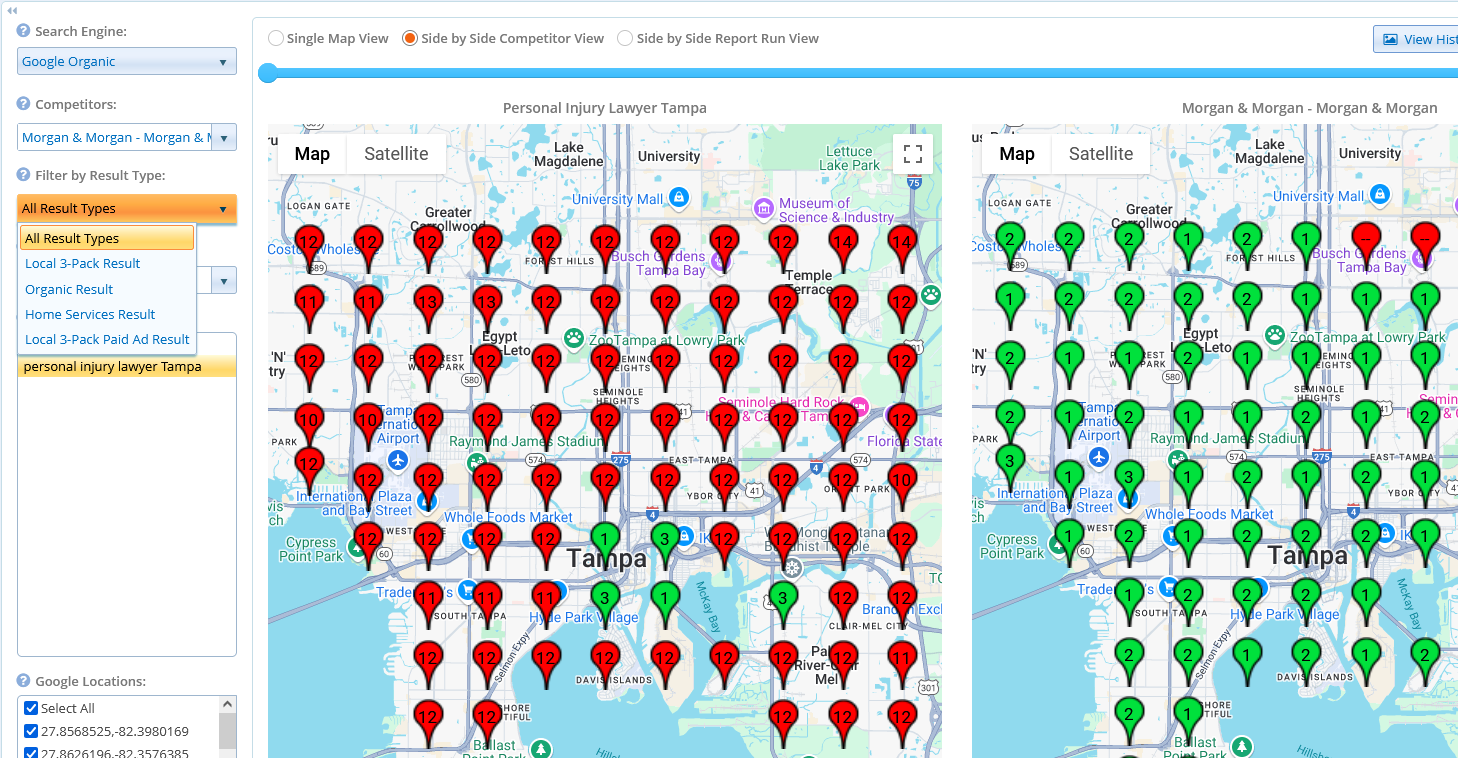1458x758 pixels.
Task: Choose Local 3-Pack Paid Ad Result option
Action: 107,339
